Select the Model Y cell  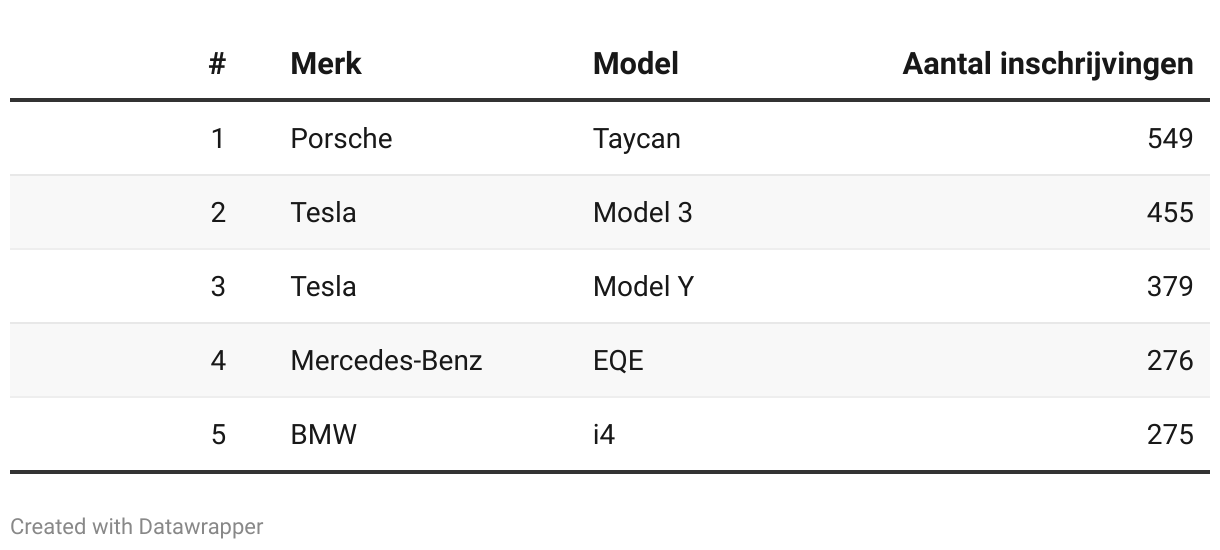pyautogui.click(x=643, y=286)
